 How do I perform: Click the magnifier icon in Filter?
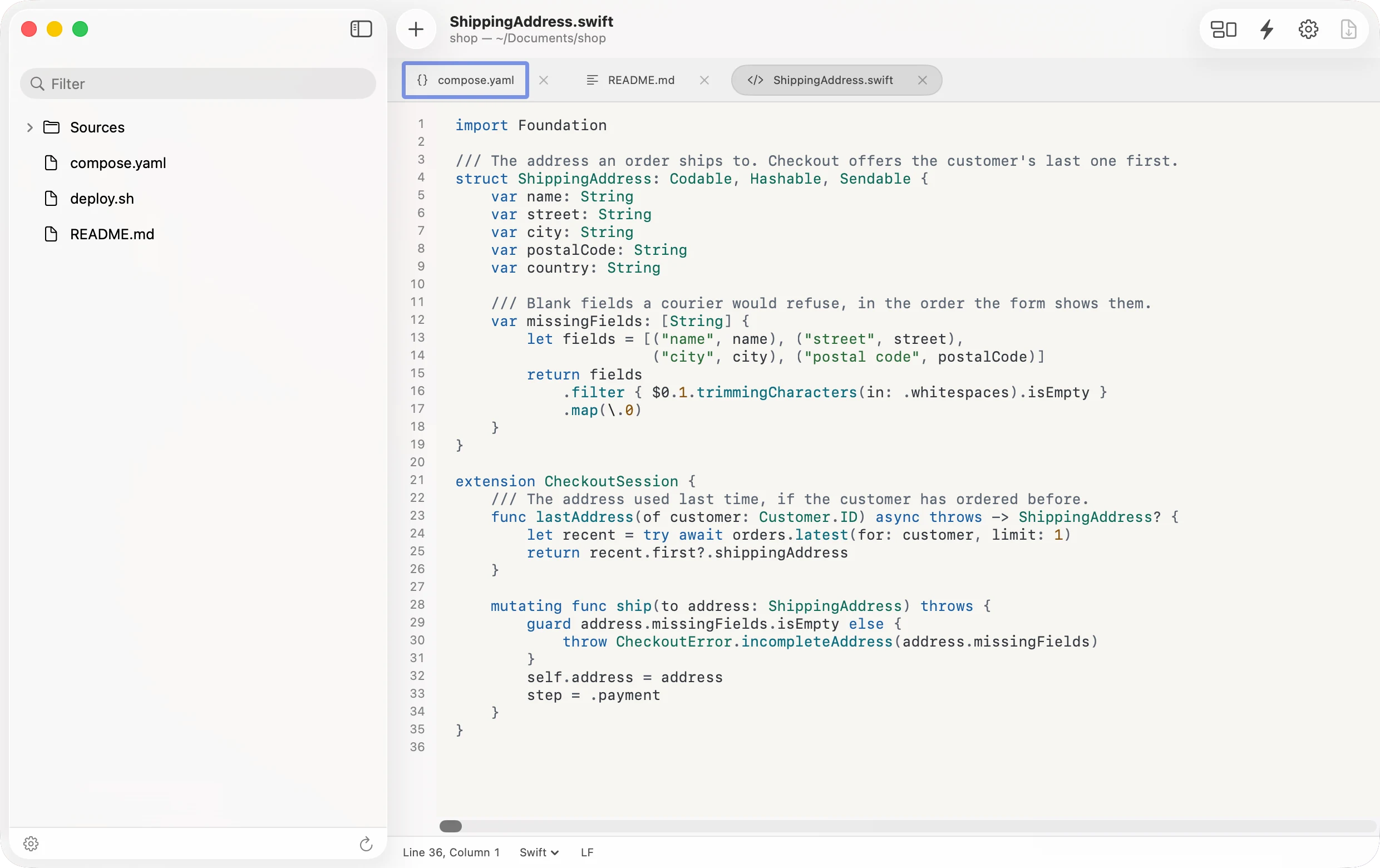37,83
